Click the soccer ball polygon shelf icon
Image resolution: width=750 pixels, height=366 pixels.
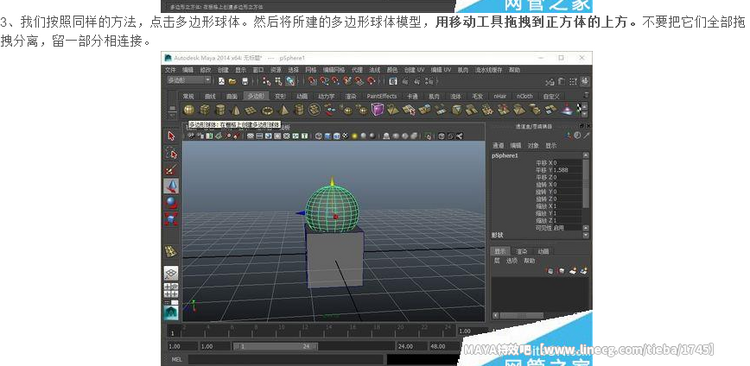tap(314, 110)
